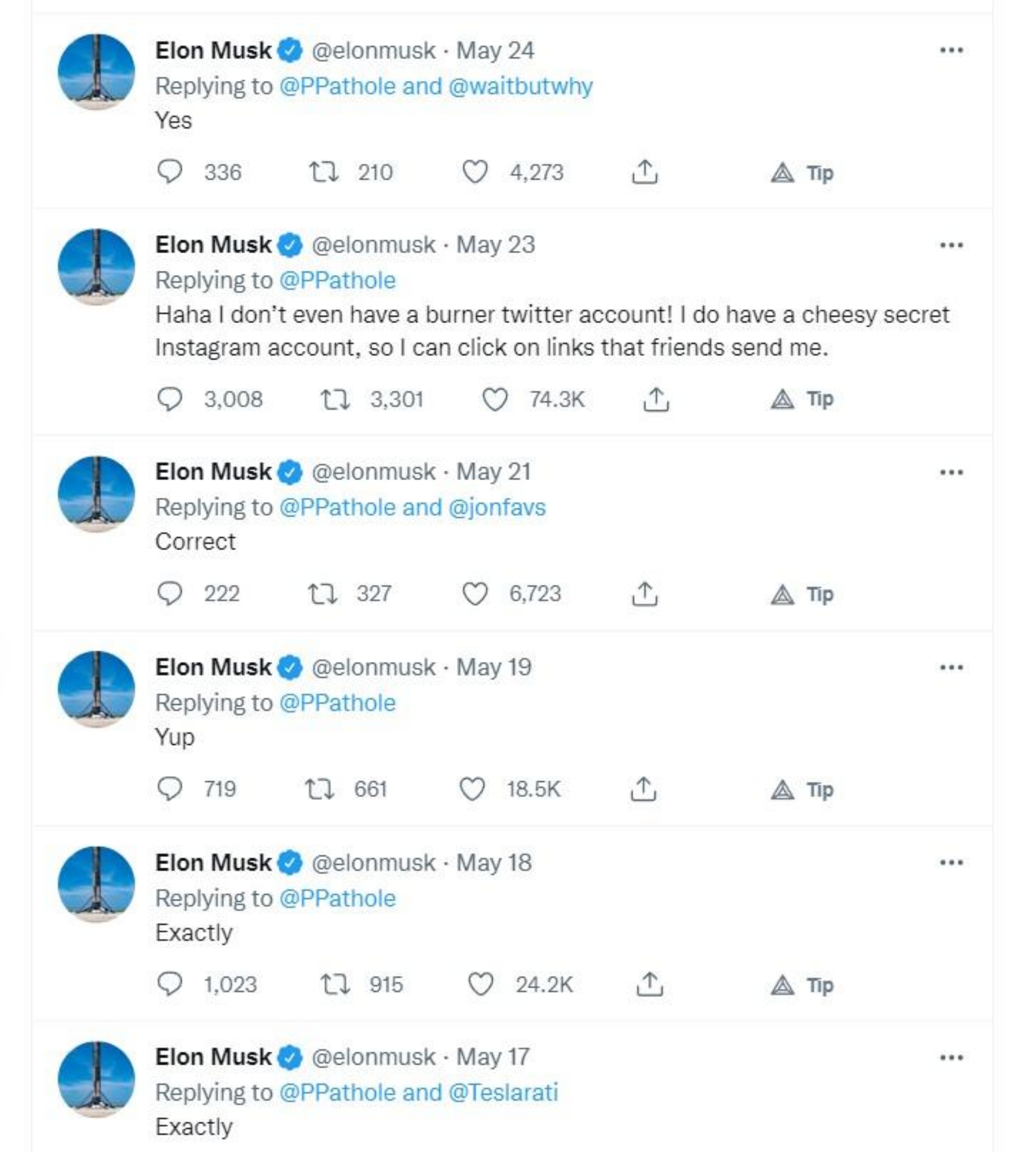Open more options for May 24 tweet

point(951,50)
